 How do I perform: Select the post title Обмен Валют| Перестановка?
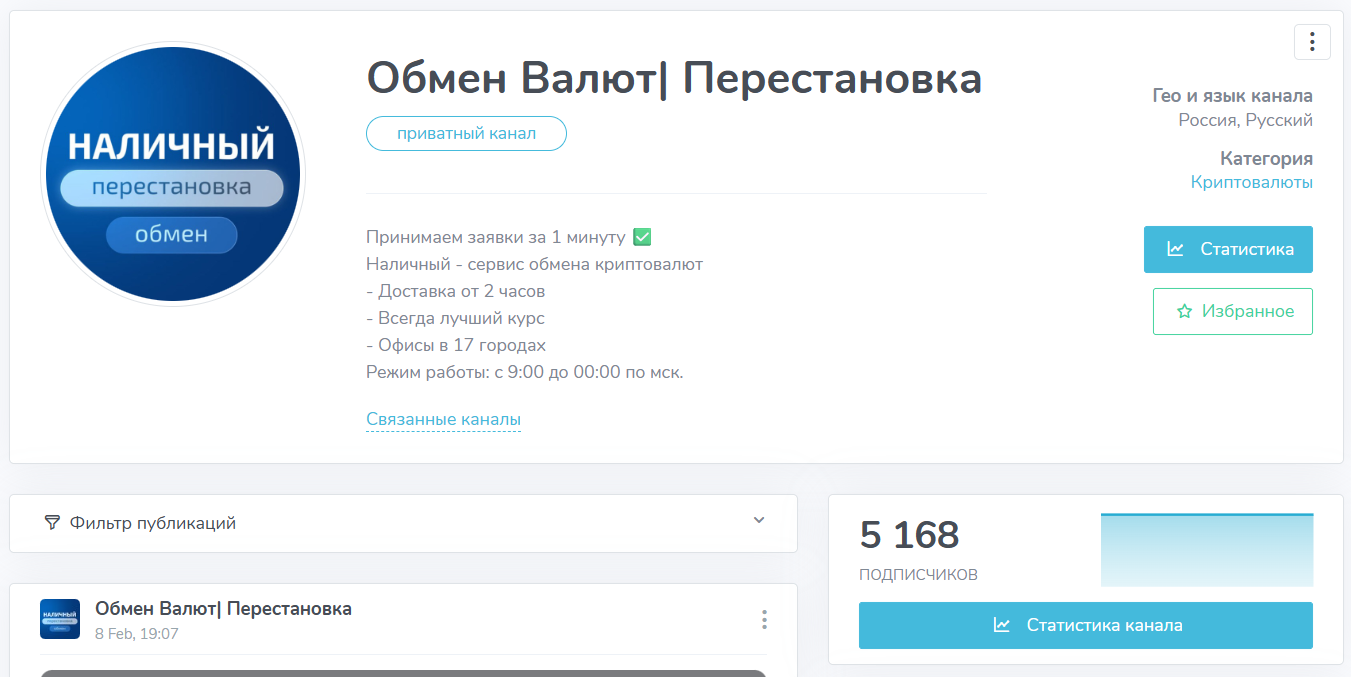tap(222, 607)
